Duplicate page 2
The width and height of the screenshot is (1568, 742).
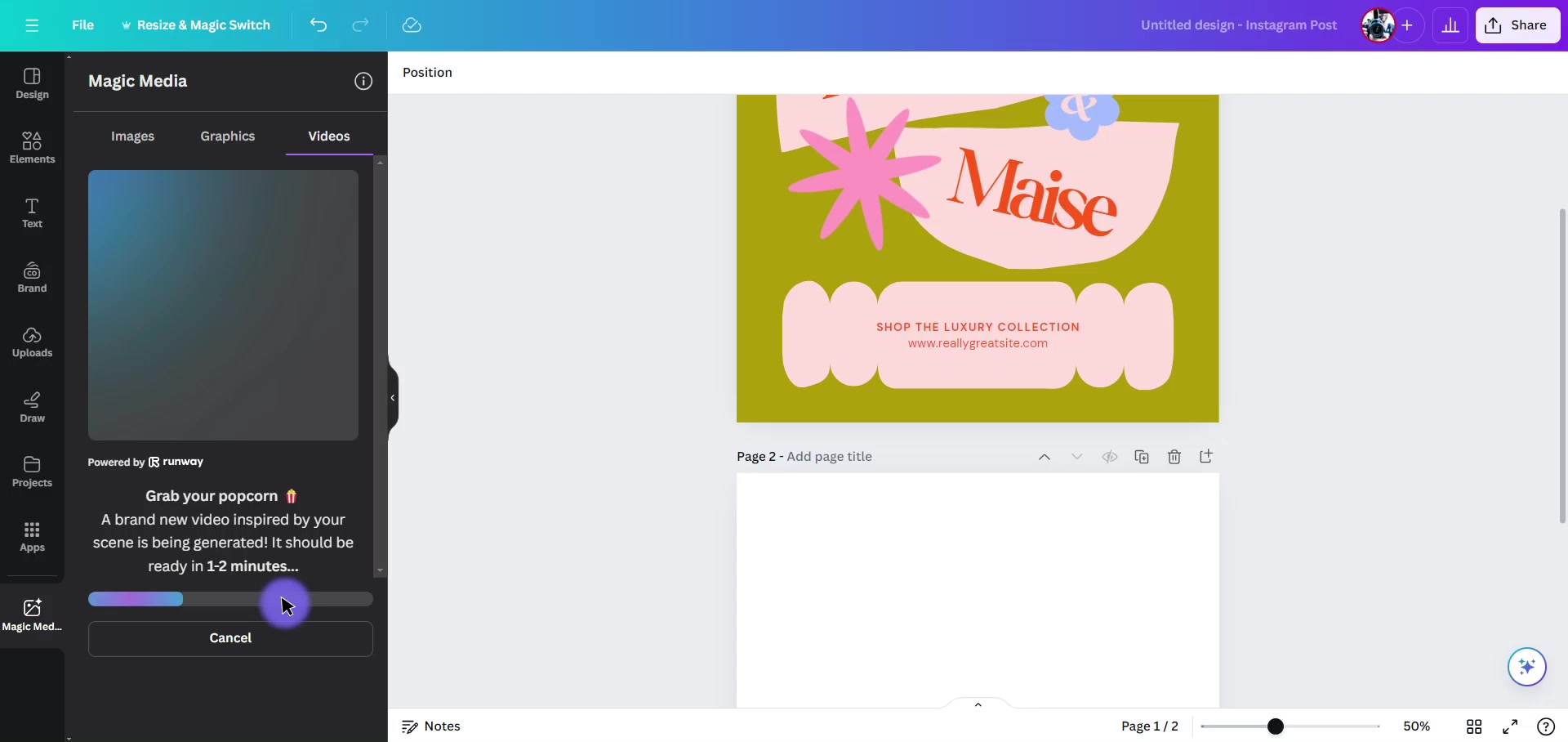coord(1142,457)
